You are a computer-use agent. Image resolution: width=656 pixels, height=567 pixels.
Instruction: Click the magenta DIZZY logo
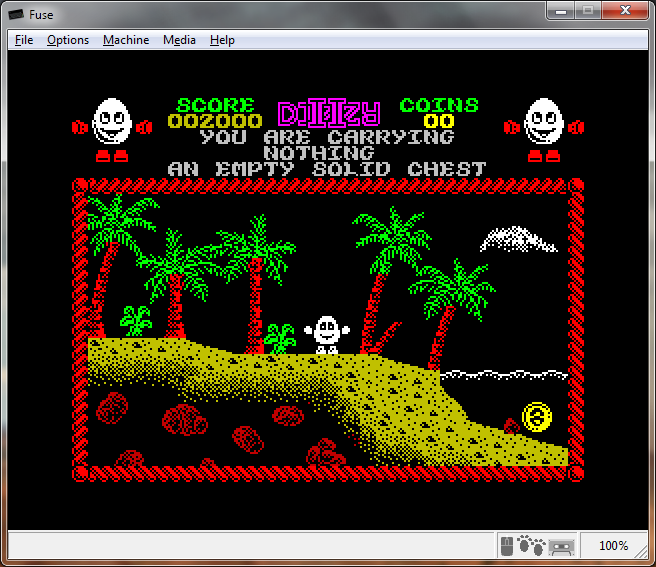329,113
